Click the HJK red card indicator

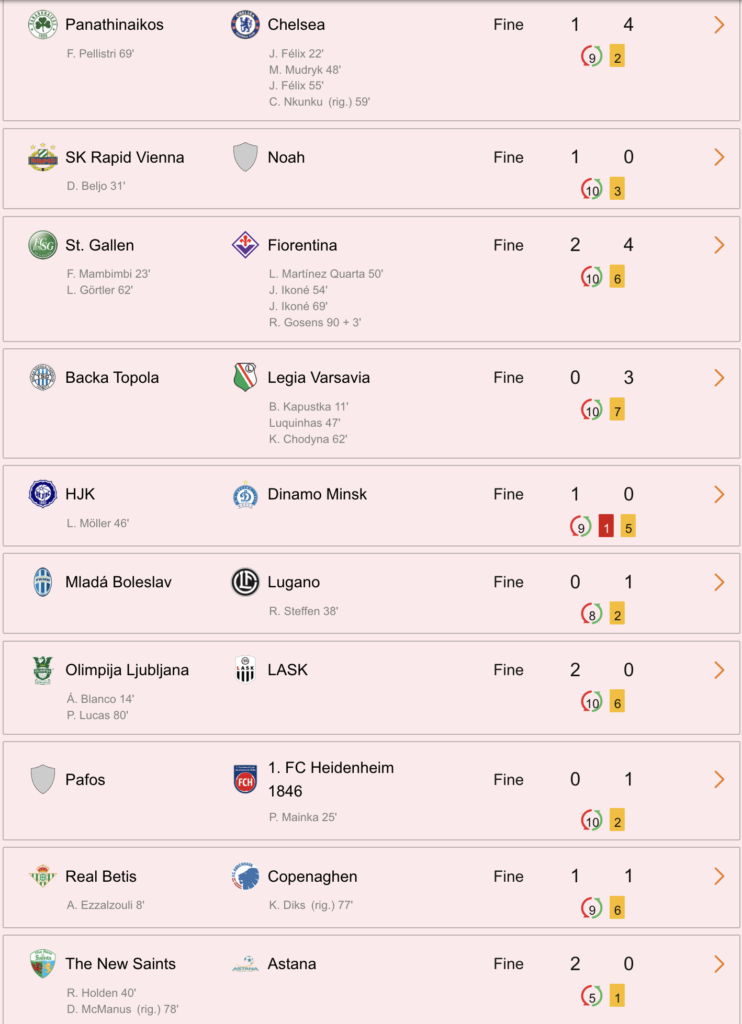coord(606,526)
